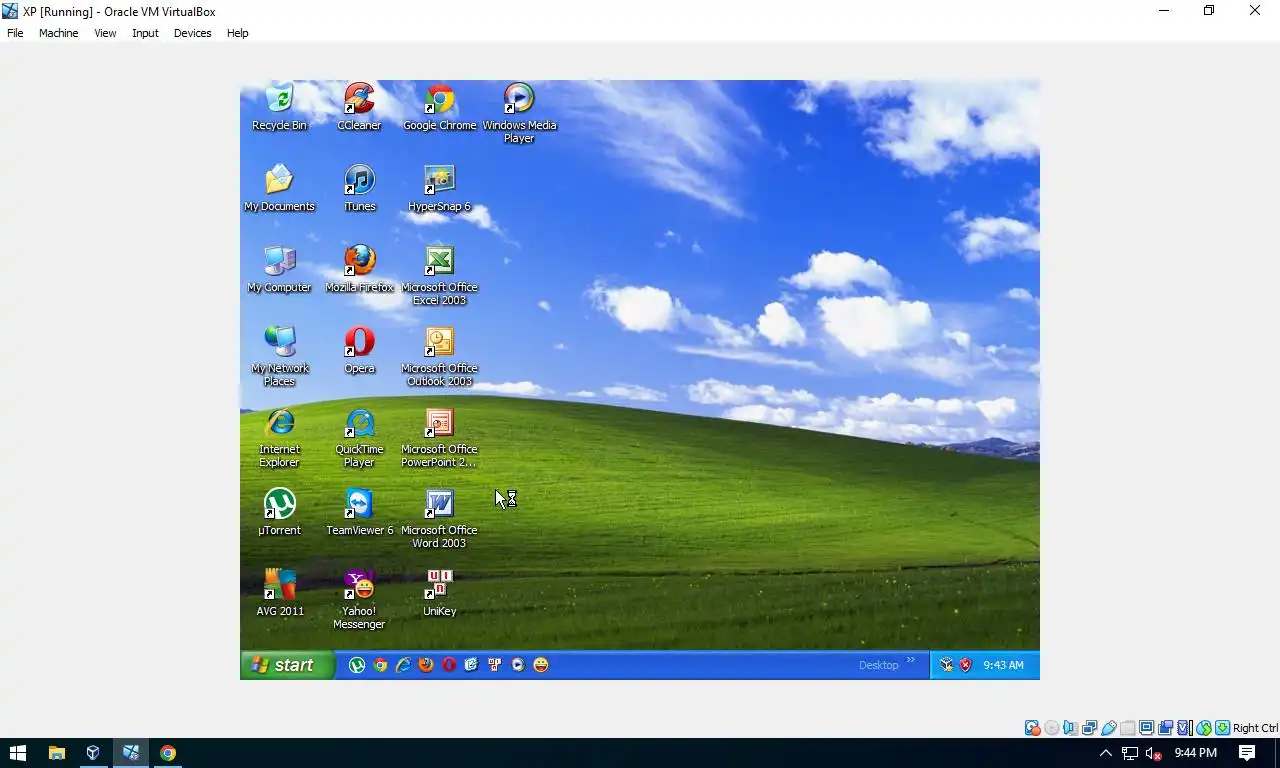
Task: Click the host network status tray icon
Action: (x=1129, y=753)
